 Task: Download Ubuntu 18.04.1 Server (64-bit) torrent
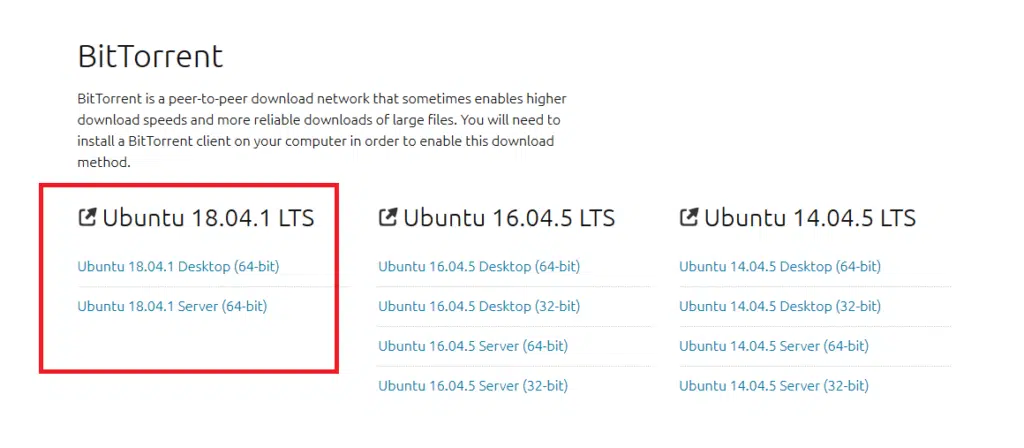click(172, 306)
